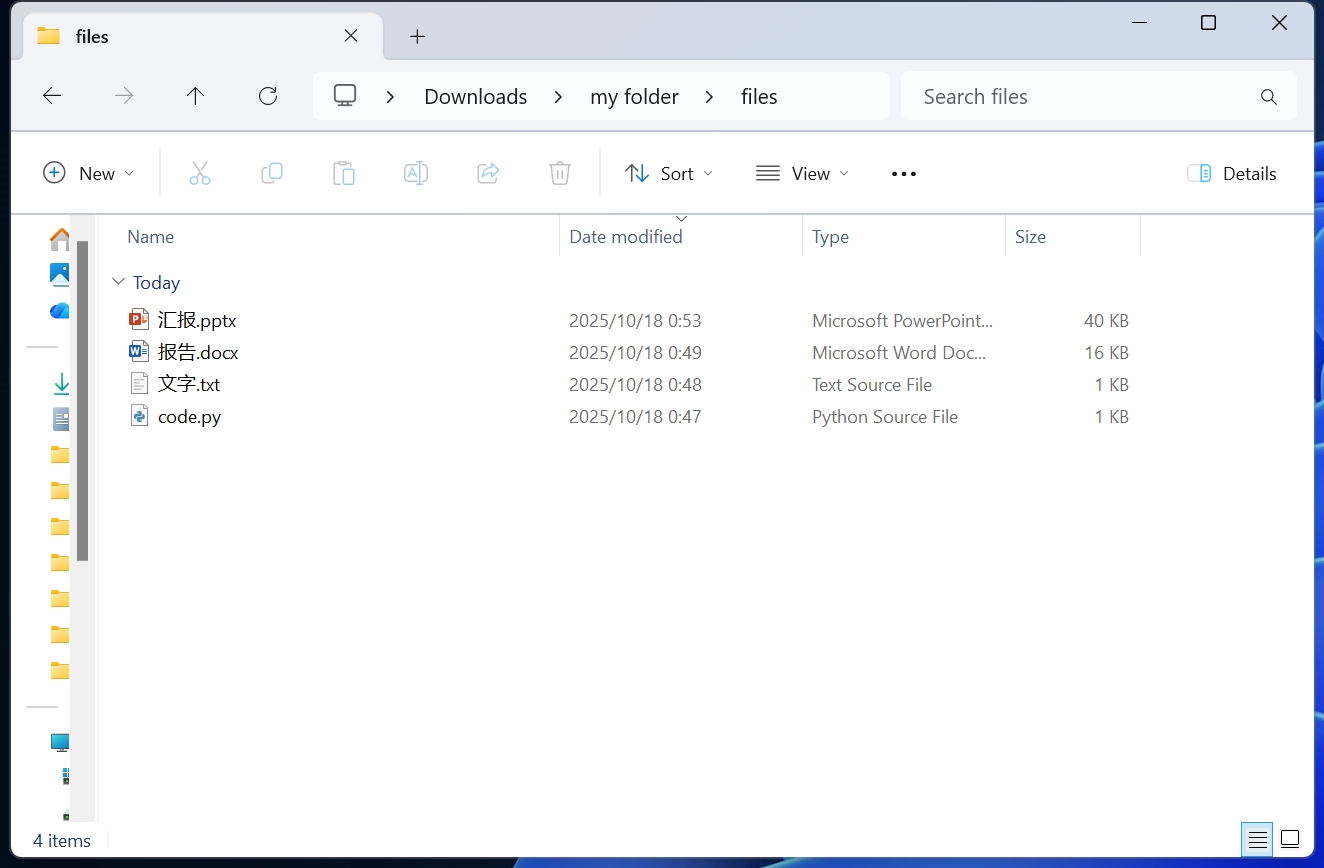Collapse the Today file group
This screenshot has width=1324, height=868.
(x=119, y=283)
